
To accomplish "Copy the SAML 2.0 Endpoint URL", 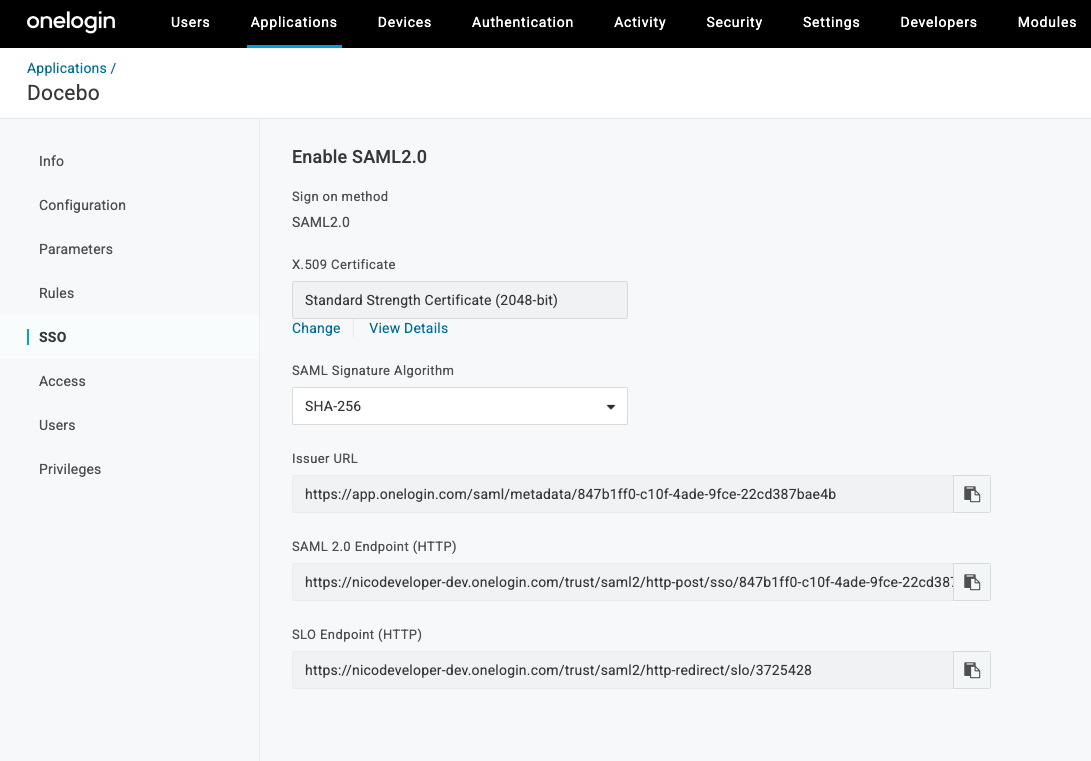I will [x=971, y=582].
